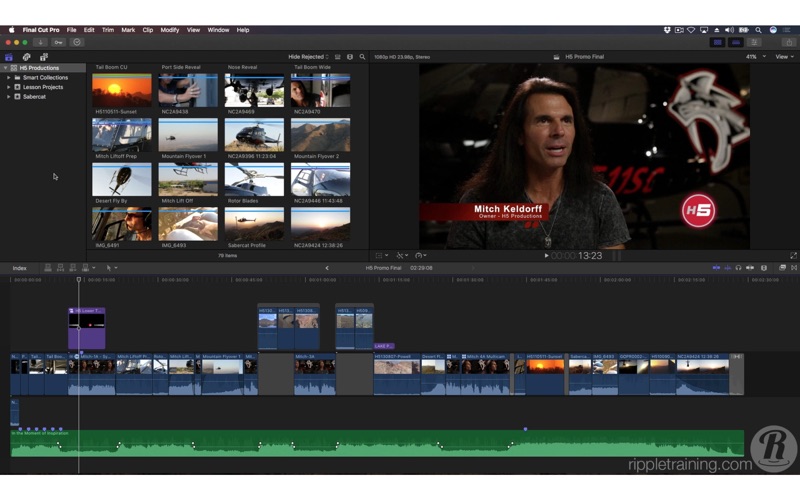Select the Mountain Flyover 2 thumbnail

[320, 135]
